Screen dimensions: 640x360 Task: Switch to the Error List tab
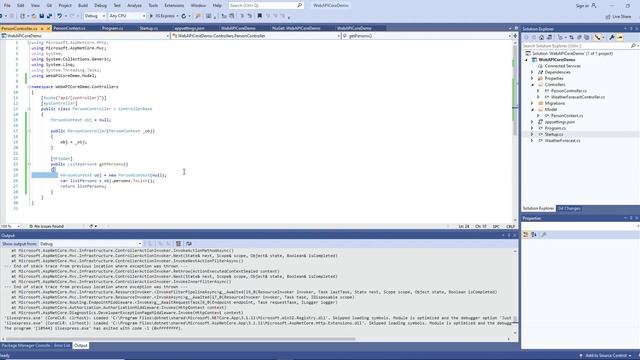tap(62, 346)
